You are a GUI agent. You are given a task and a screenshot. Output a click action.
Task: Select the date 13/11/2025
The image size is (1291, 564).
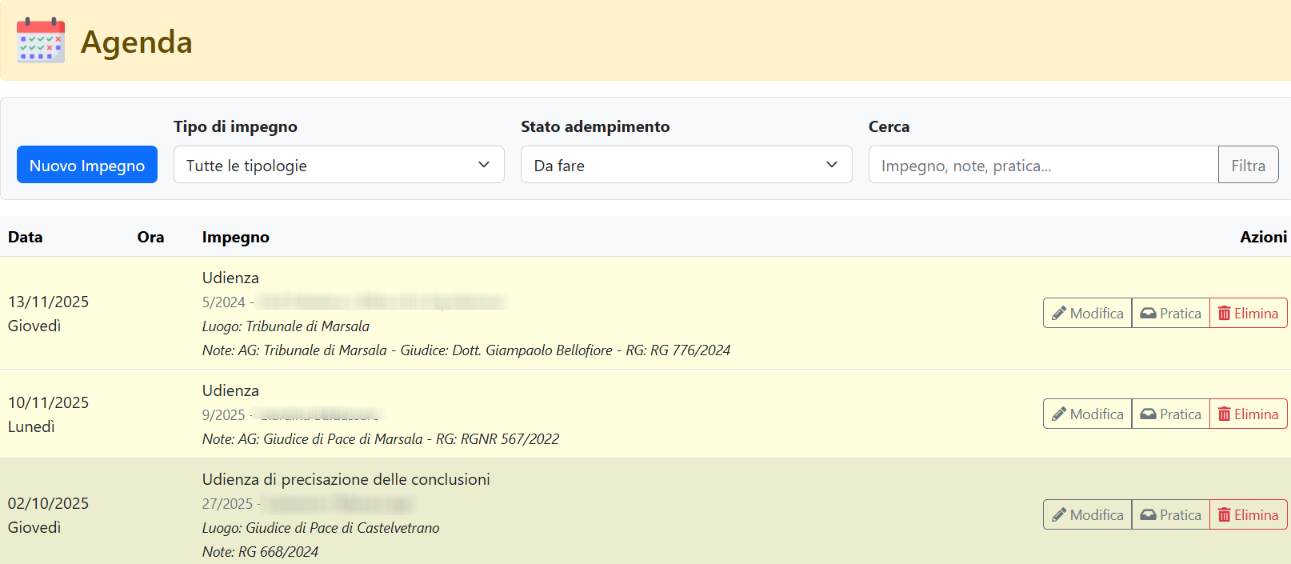tap(48, 302)
